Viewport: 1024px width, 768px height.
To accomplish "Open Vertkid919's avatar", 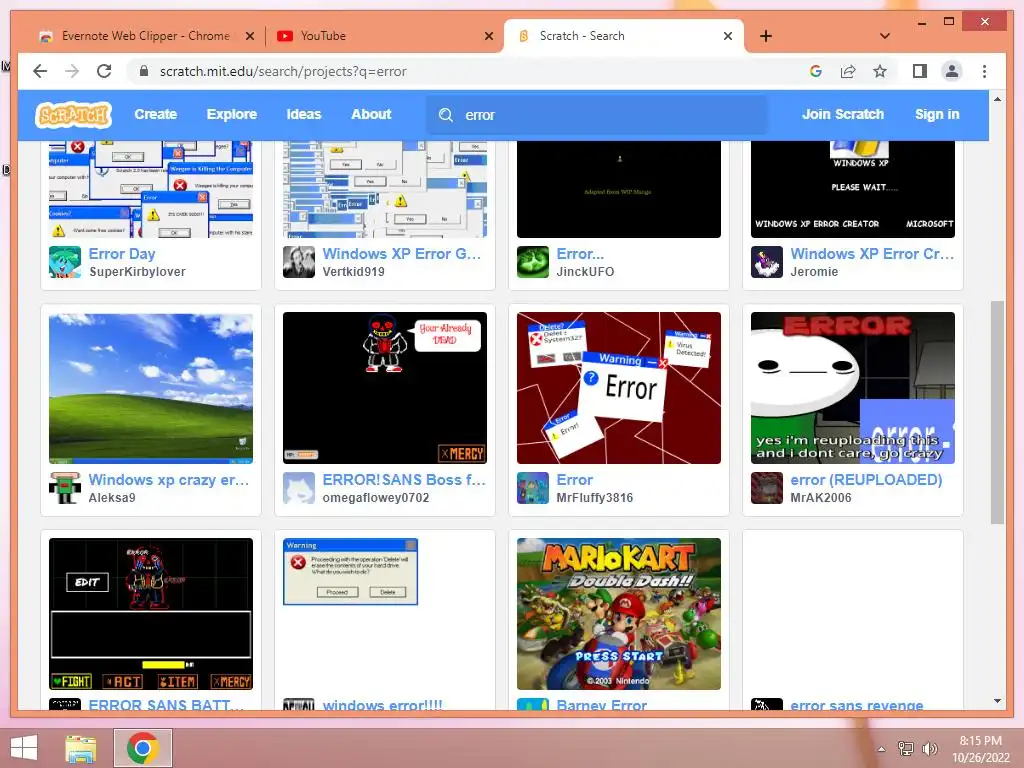I will click(298, 262).
